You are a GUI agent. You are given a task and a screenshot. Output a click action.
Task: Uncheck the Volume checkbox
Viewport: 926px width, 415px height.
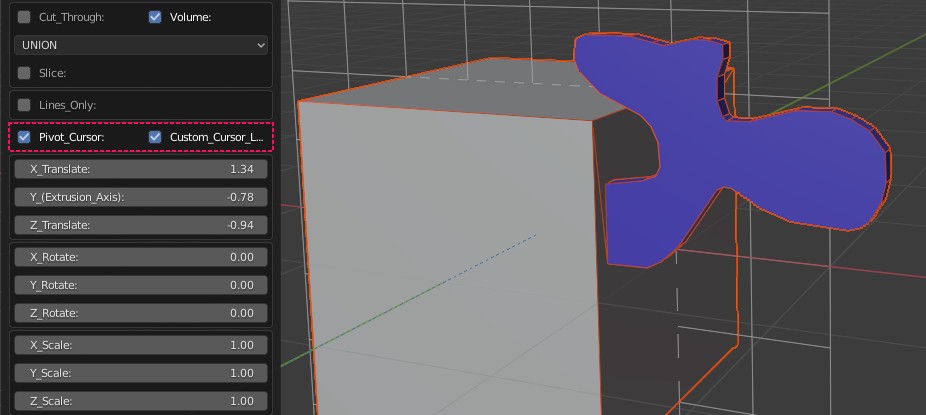155,17
